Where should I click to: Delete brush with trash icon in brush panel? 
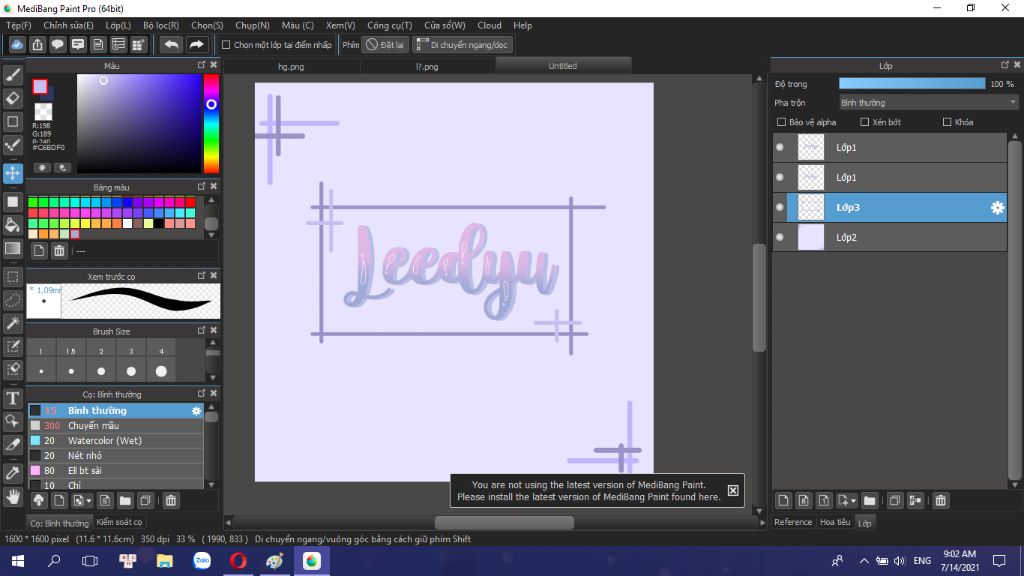coord(170,501)
